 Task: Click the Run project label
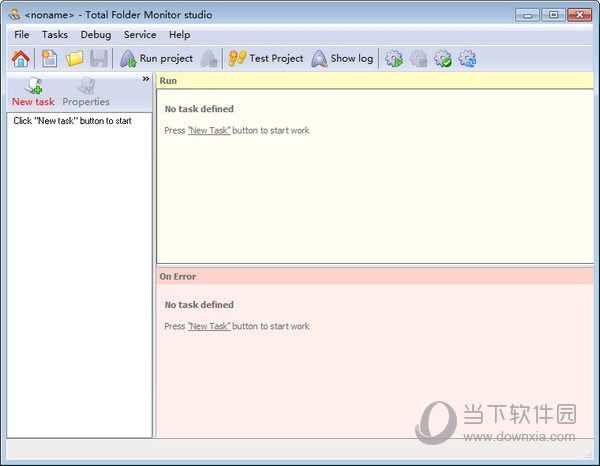(x=166, y=59)
